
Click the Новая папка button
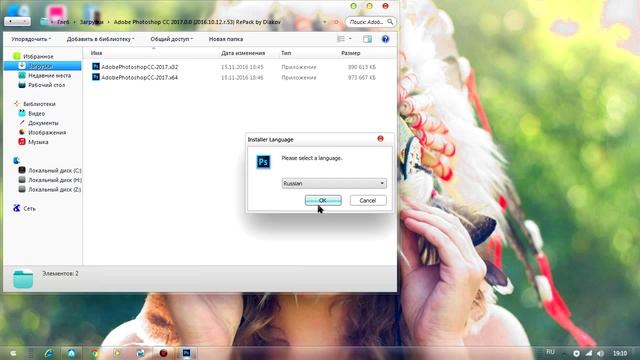pos(226,39)
